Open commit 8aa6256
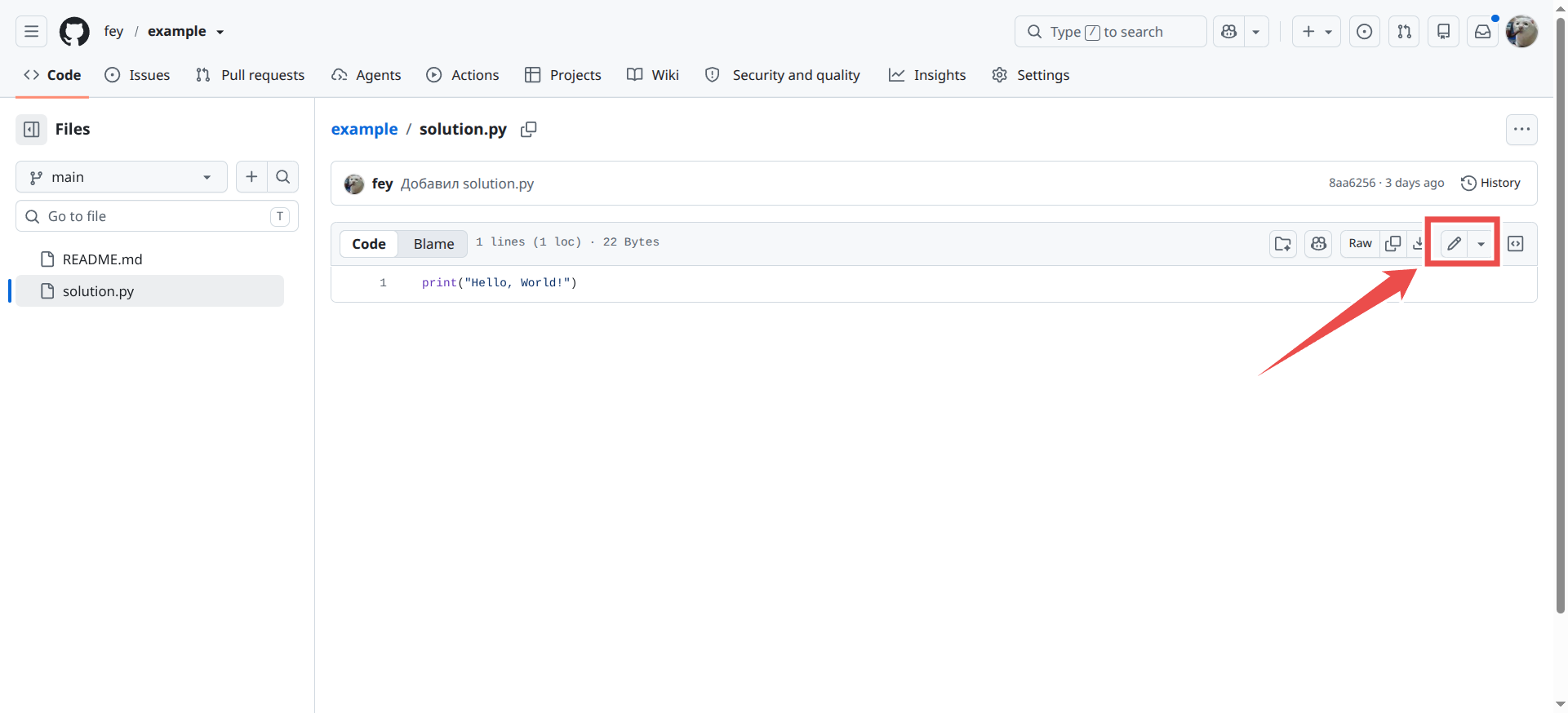The width and height of the screenshot is (1568, 713). 1352,183
